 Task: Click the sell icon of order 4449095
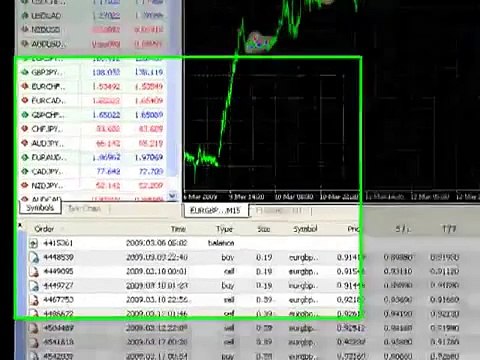(33, 271)
